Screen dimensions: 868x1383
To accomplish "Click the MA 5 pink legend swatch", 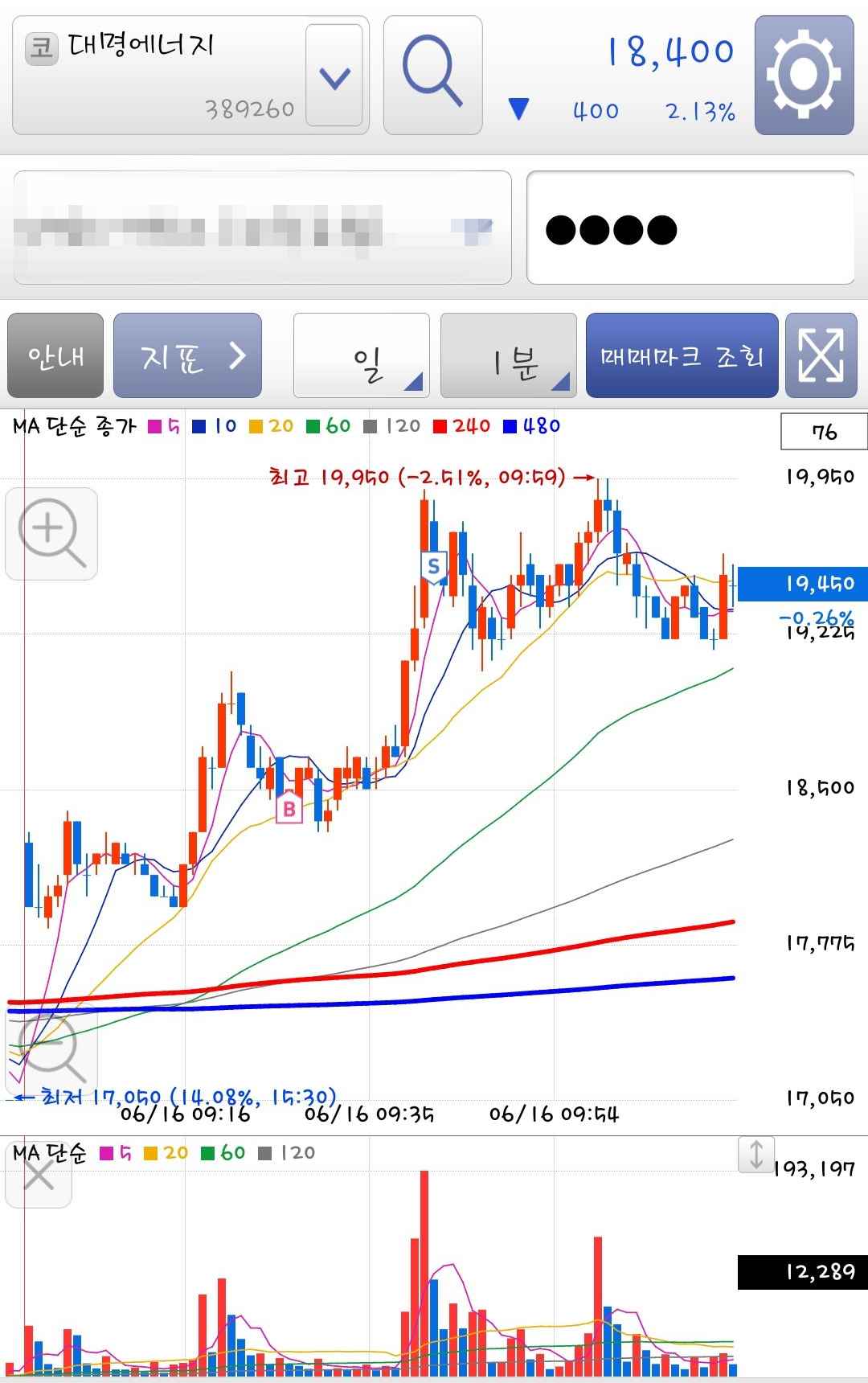I will (155, 427).
